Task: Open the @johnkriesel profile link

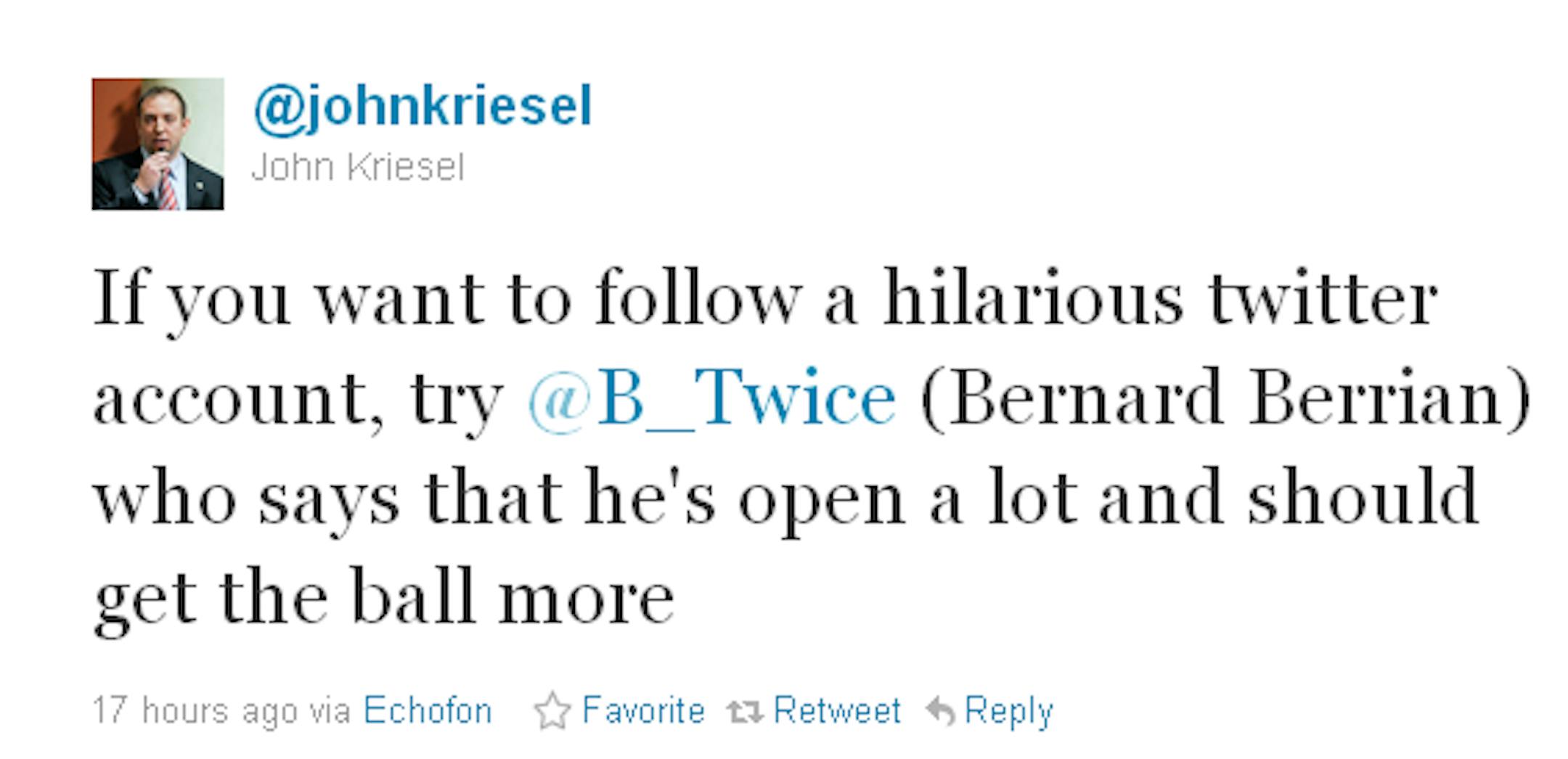Action: 423,107
